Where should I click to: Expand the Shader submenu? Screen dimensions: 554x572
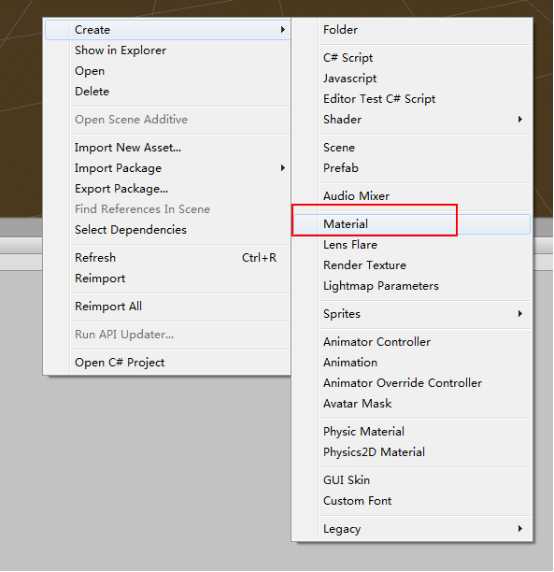[x=412, y=119]
